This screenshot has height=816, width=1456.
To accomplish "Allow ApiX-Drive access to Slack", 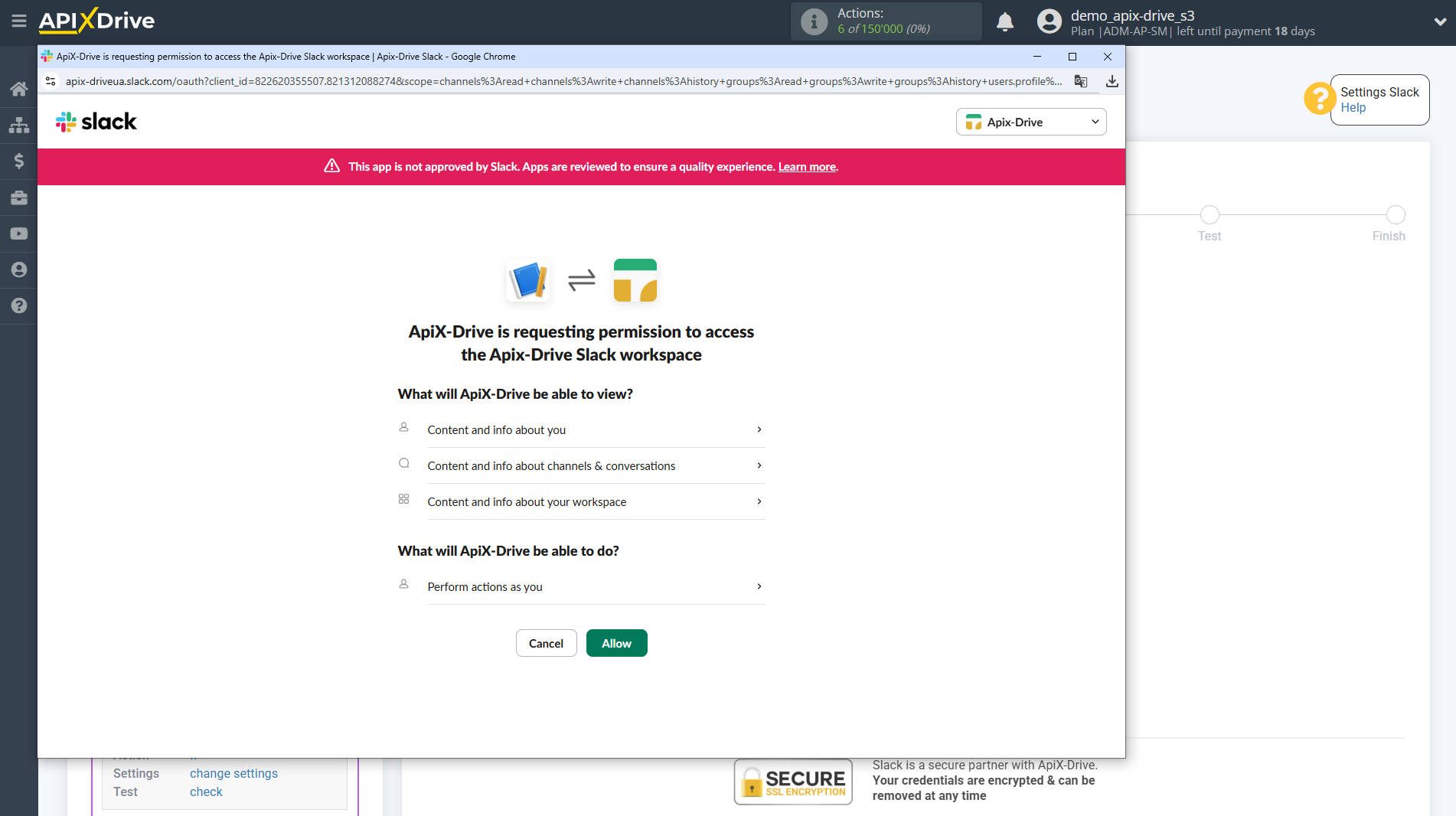I will 616,643.
